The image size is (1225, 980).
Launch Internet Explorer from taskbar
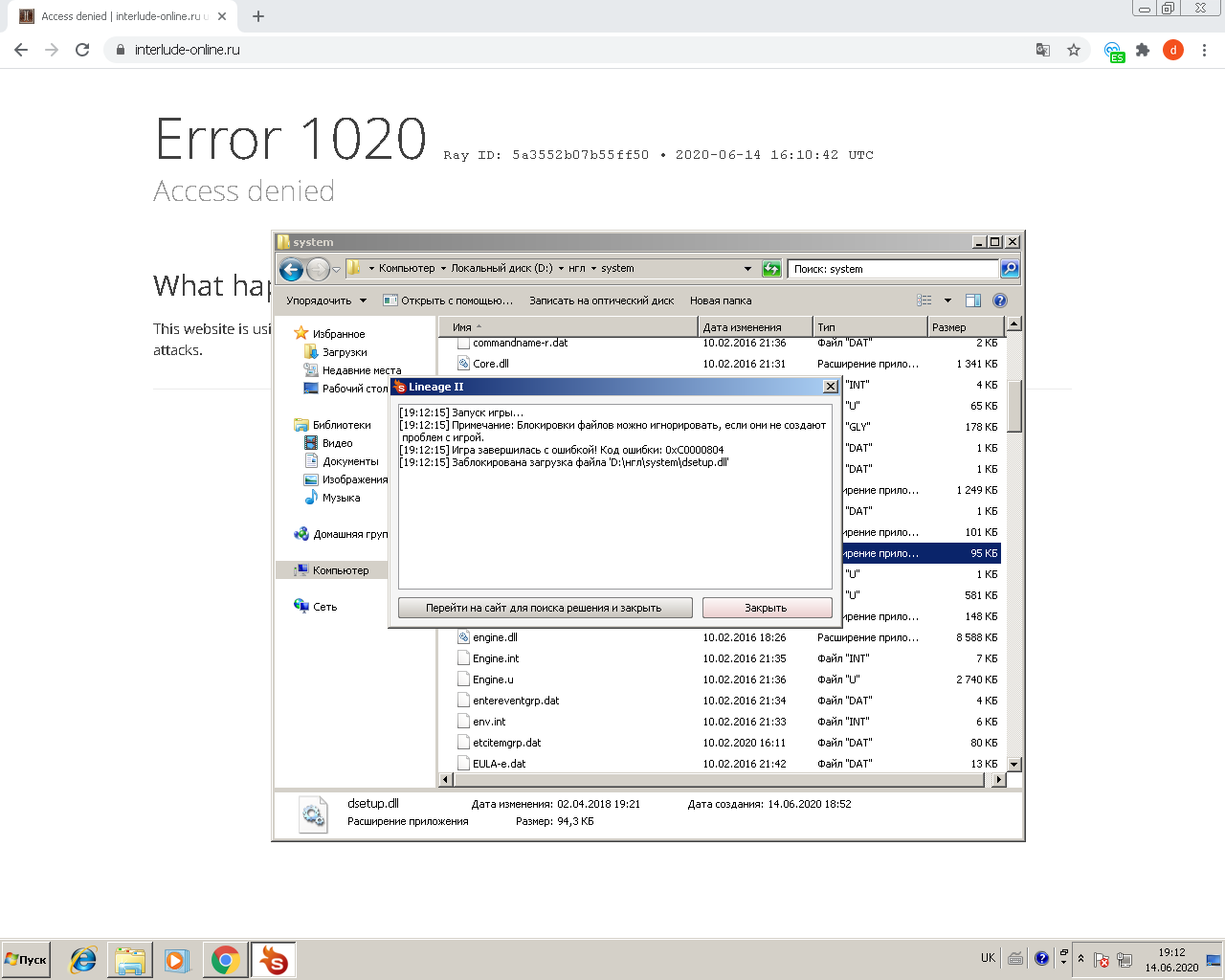tap(83, 960)
